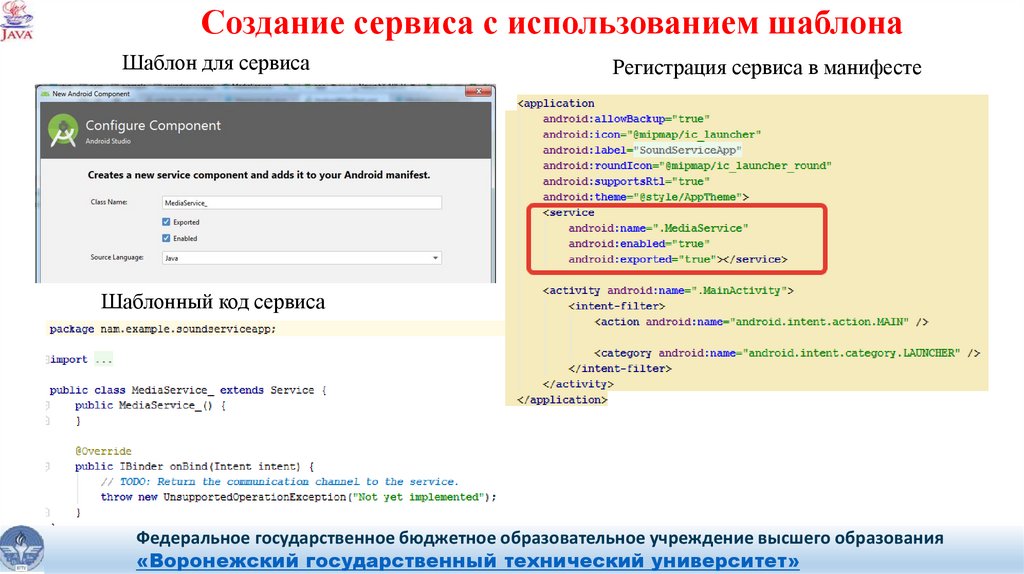This screenshot has width=1024, height=574.
Task: Click the Воронежский государственный технический университет link
Action: pyautogui.click(x=468, y=561)
